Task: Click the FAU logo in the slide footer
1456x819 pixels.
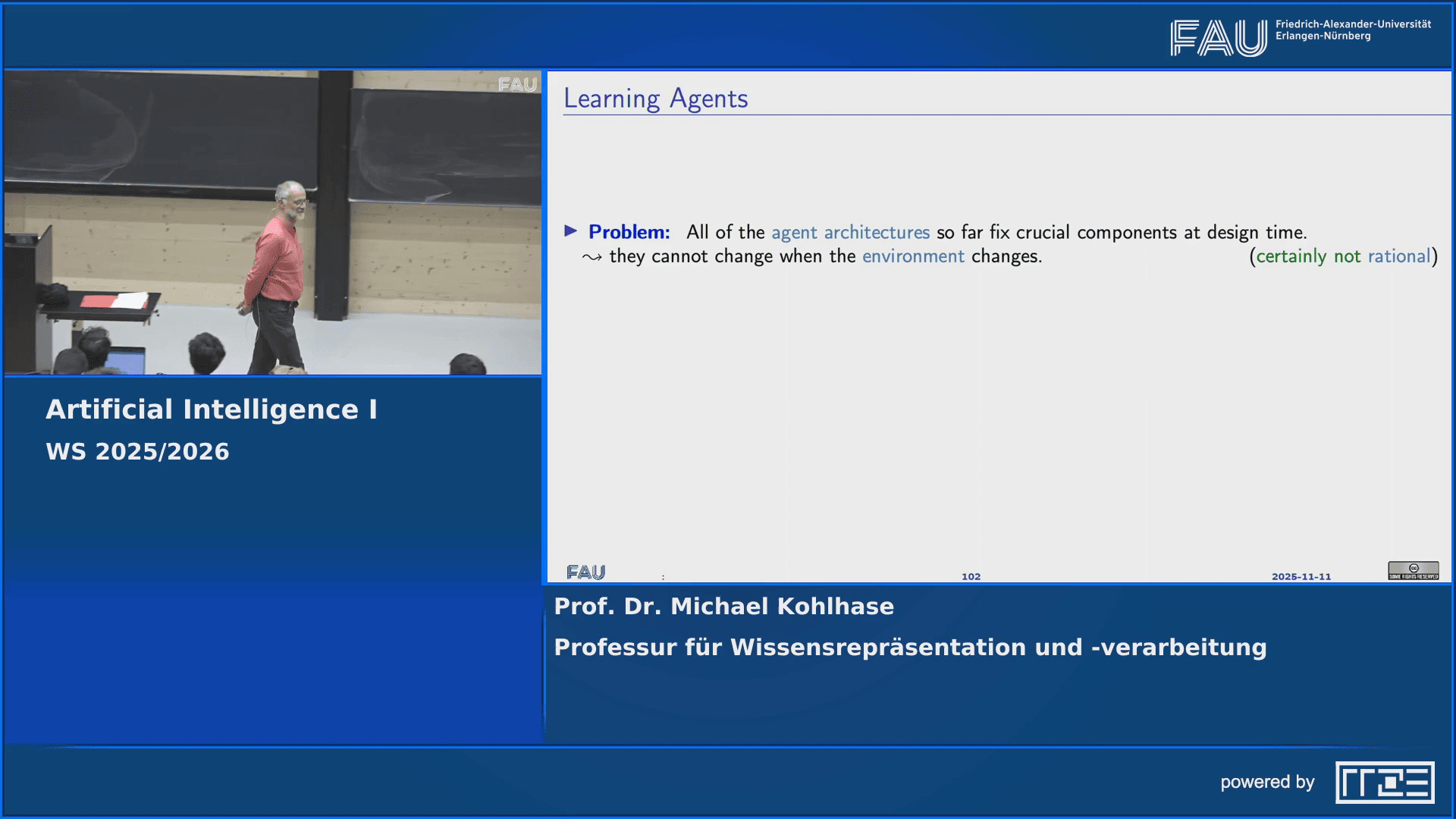Action: pos(586,573)
